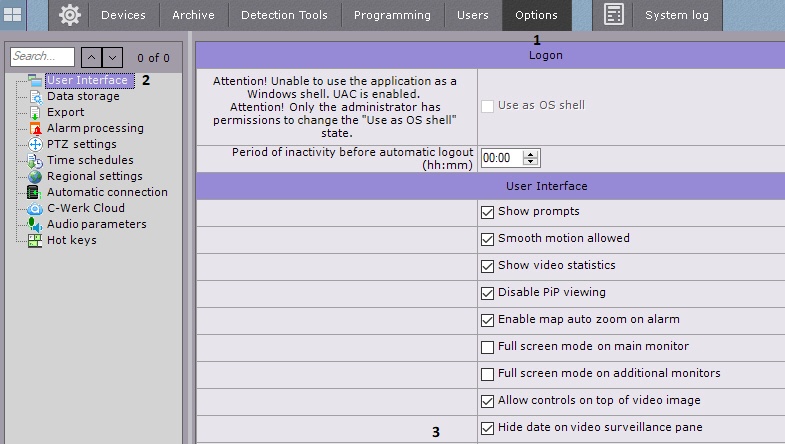Viewport: 785px width, 444px height.
Task: Enable Full screen mode on main monitor
Action: [x=488, y=347]
